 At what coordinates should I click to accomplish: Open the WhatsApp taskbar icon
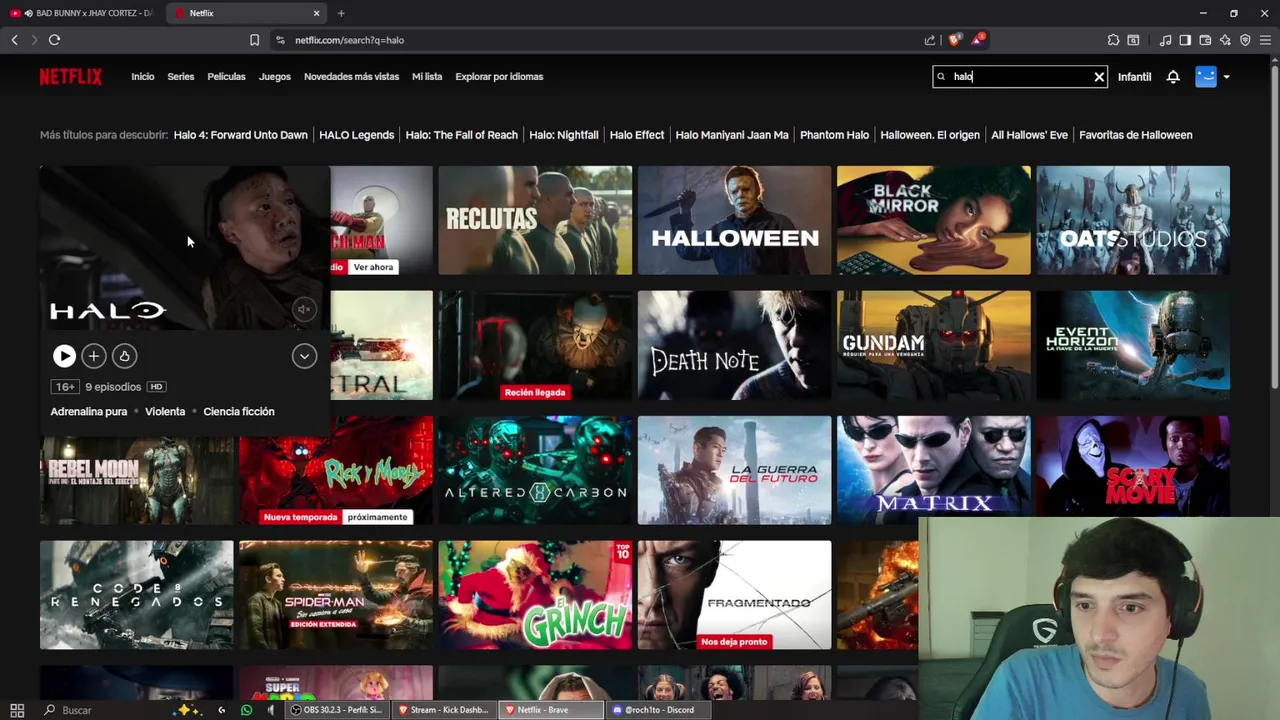247,710
